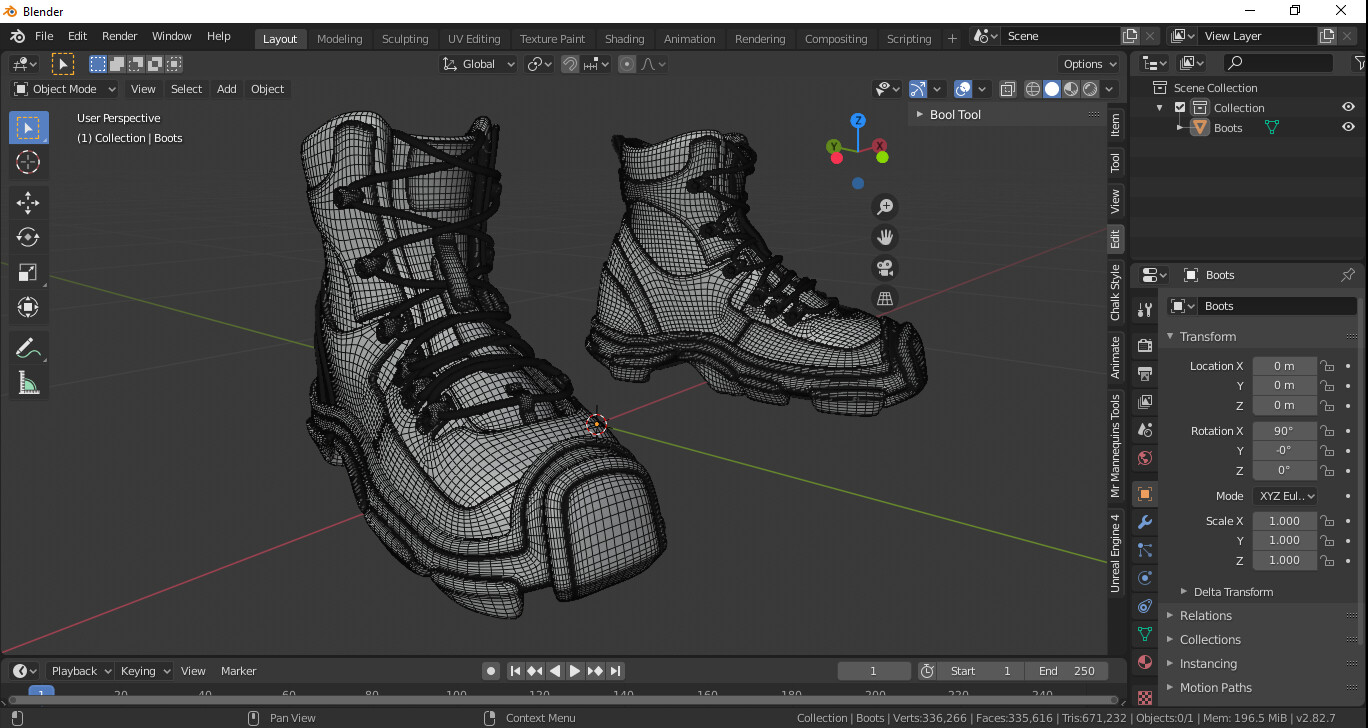Select the Rotate tool
The image size is (1368, 728).
pyautogui.click(x=28, y=237)
